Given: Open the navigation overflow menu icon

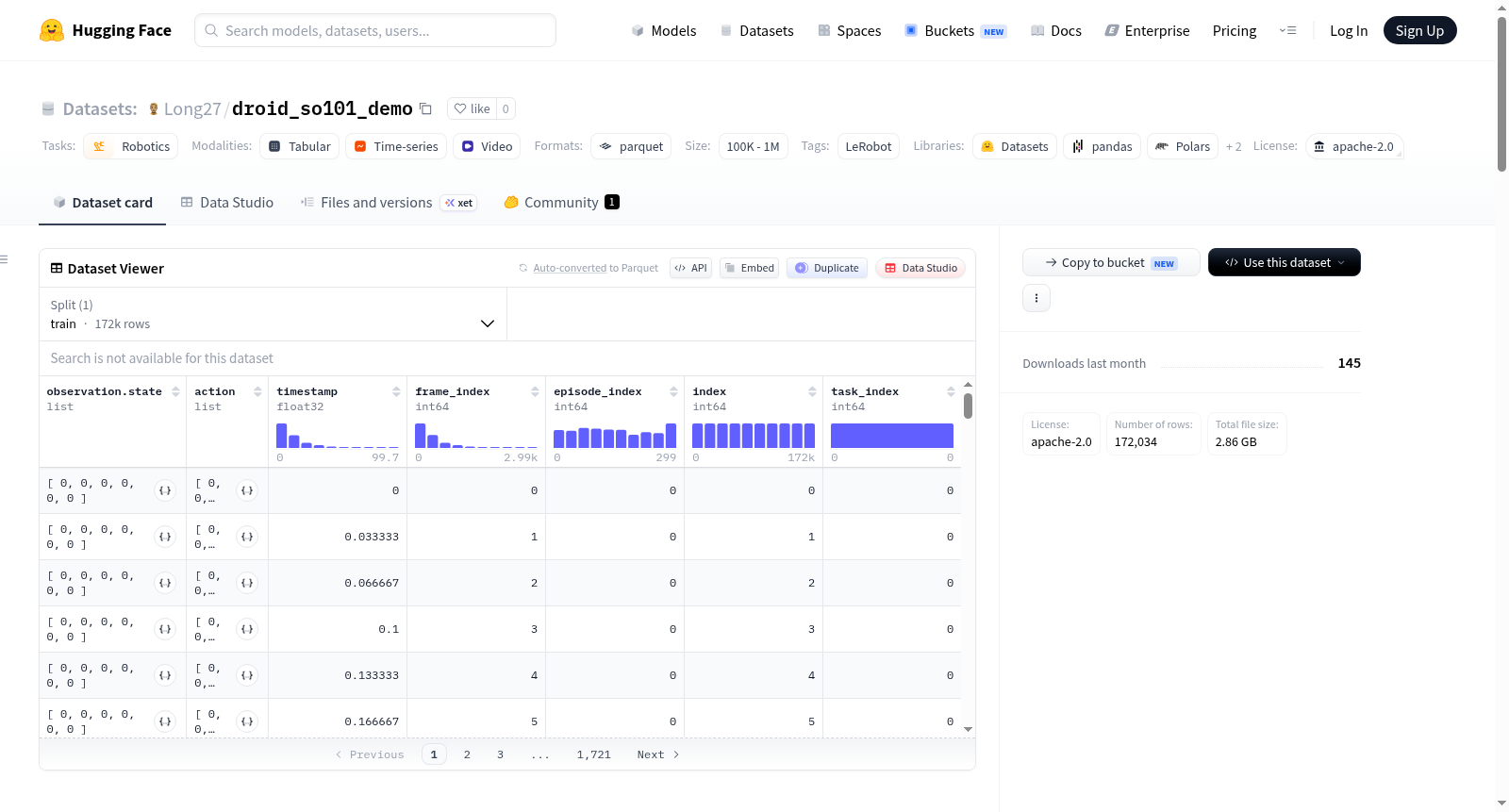Looking at the screenshot, I should [1287, 30].
